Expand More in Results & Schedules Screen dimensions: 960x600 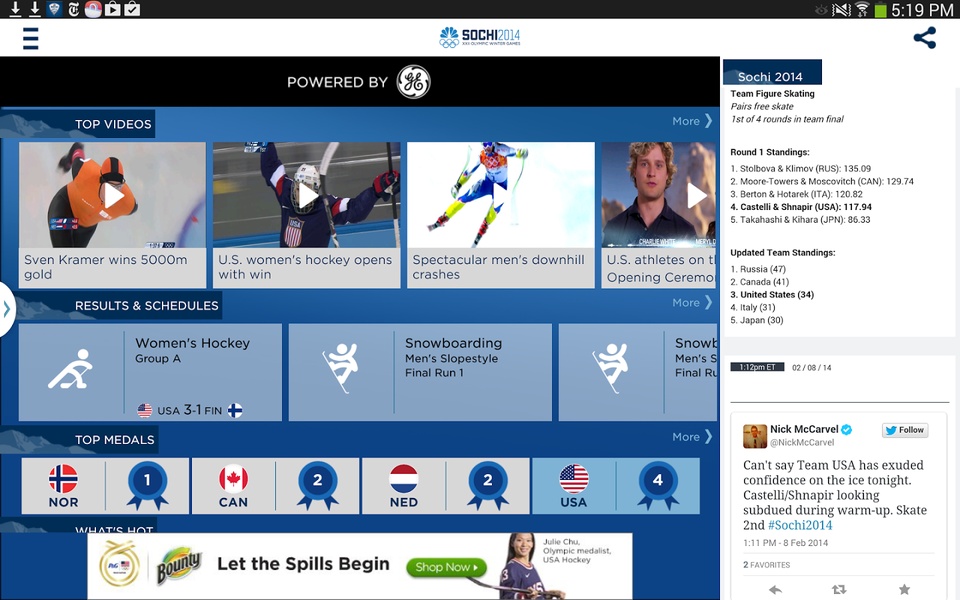coord(692,302)
